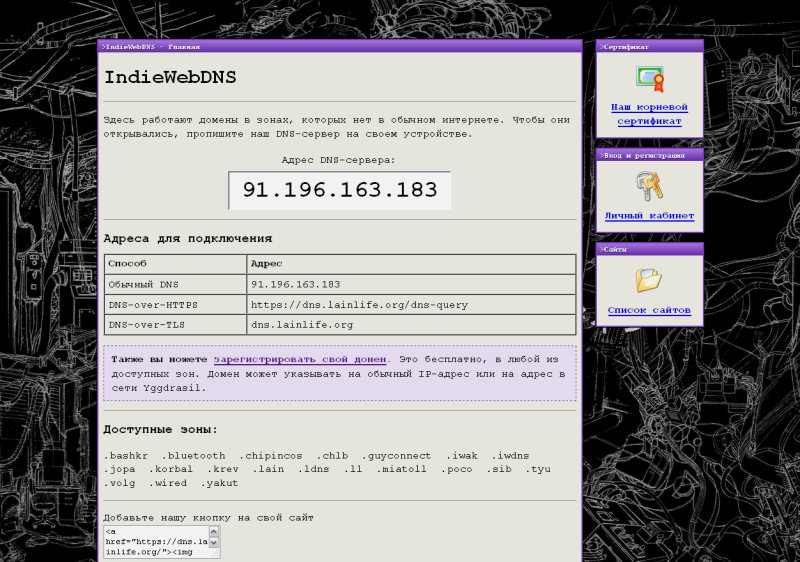Image resolution: width=800 pixels, height=562 pixels.
Task: Click the Адрес DNS-сервера label
Action: point(338,160)
